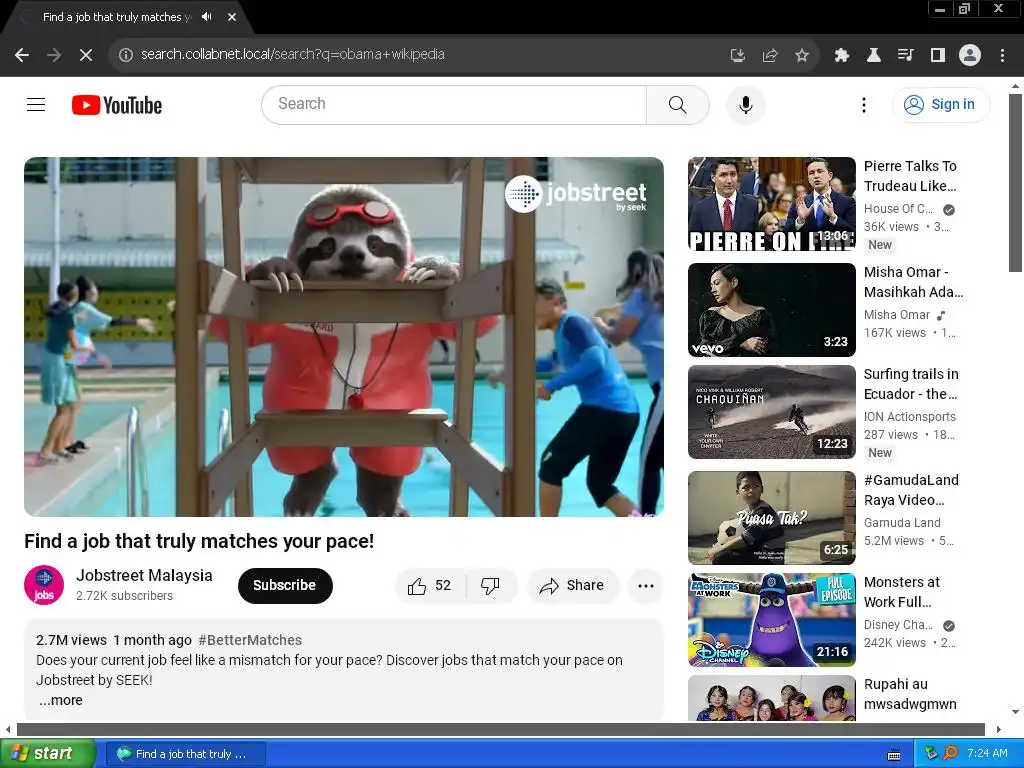Click the scroll-right arrow of horizontal scrollbar
Viewport: 1024px width, 768px height.
click(x=999, y=729)
